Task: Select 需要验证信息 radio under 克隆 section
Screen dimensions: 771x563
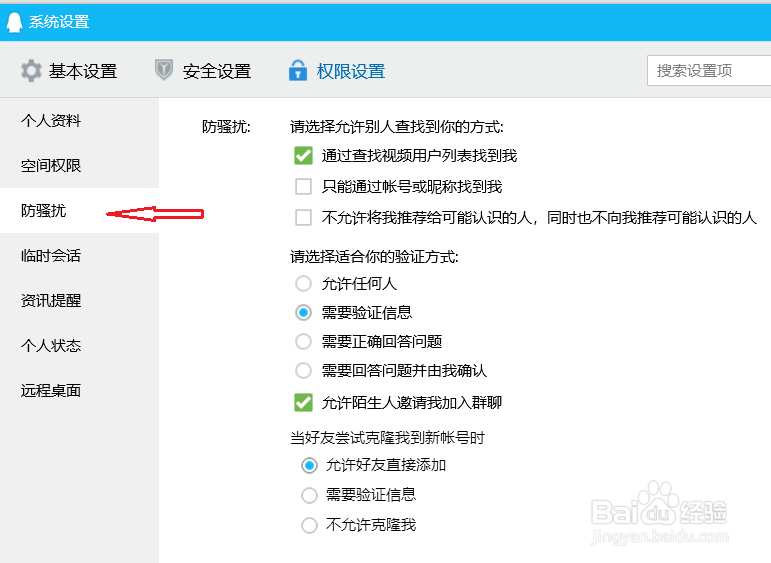Action: tap(309, 495)
